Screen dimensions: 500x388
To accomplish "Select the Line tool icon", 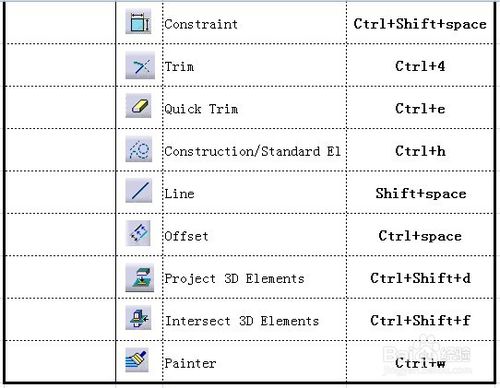I will click(x=139, y=191).
